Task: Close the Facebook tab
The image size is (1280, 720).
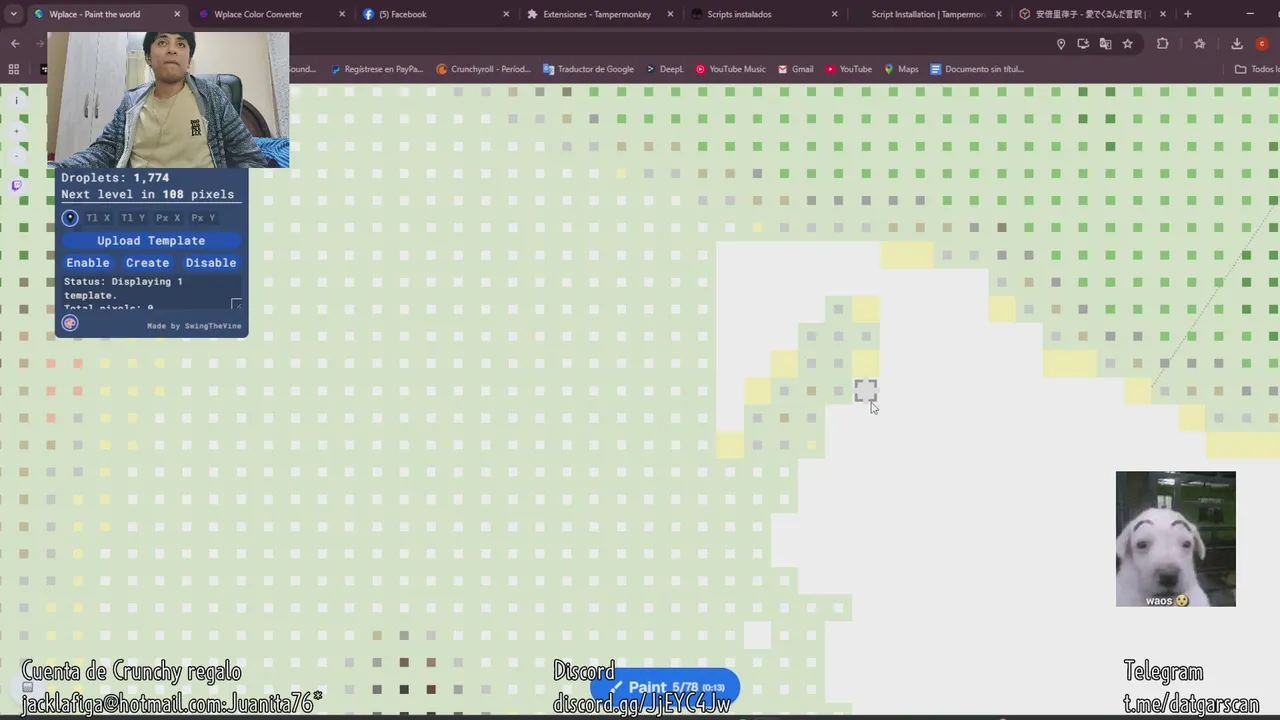Action: 506,14
